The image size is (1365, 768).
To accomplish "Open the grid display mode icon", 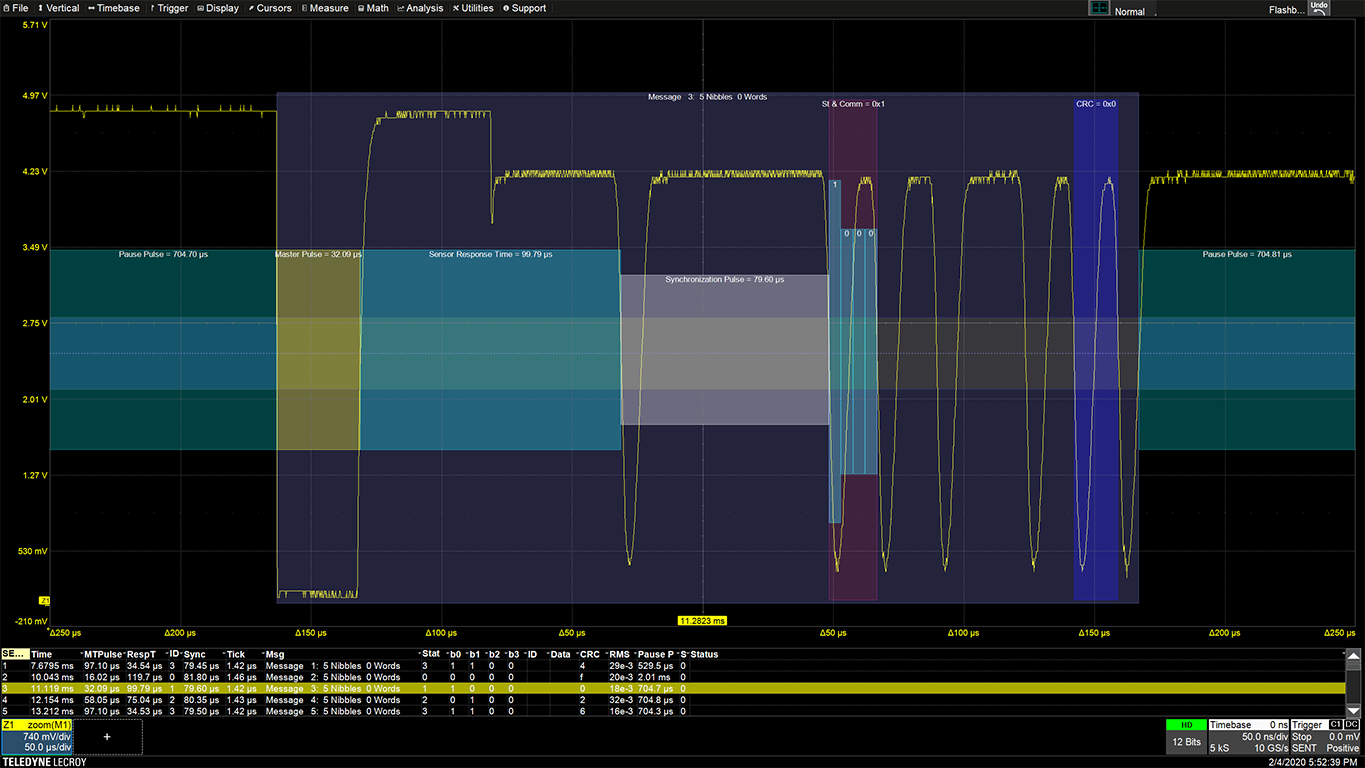I will pyautogui.click(x=1099, y=8).
